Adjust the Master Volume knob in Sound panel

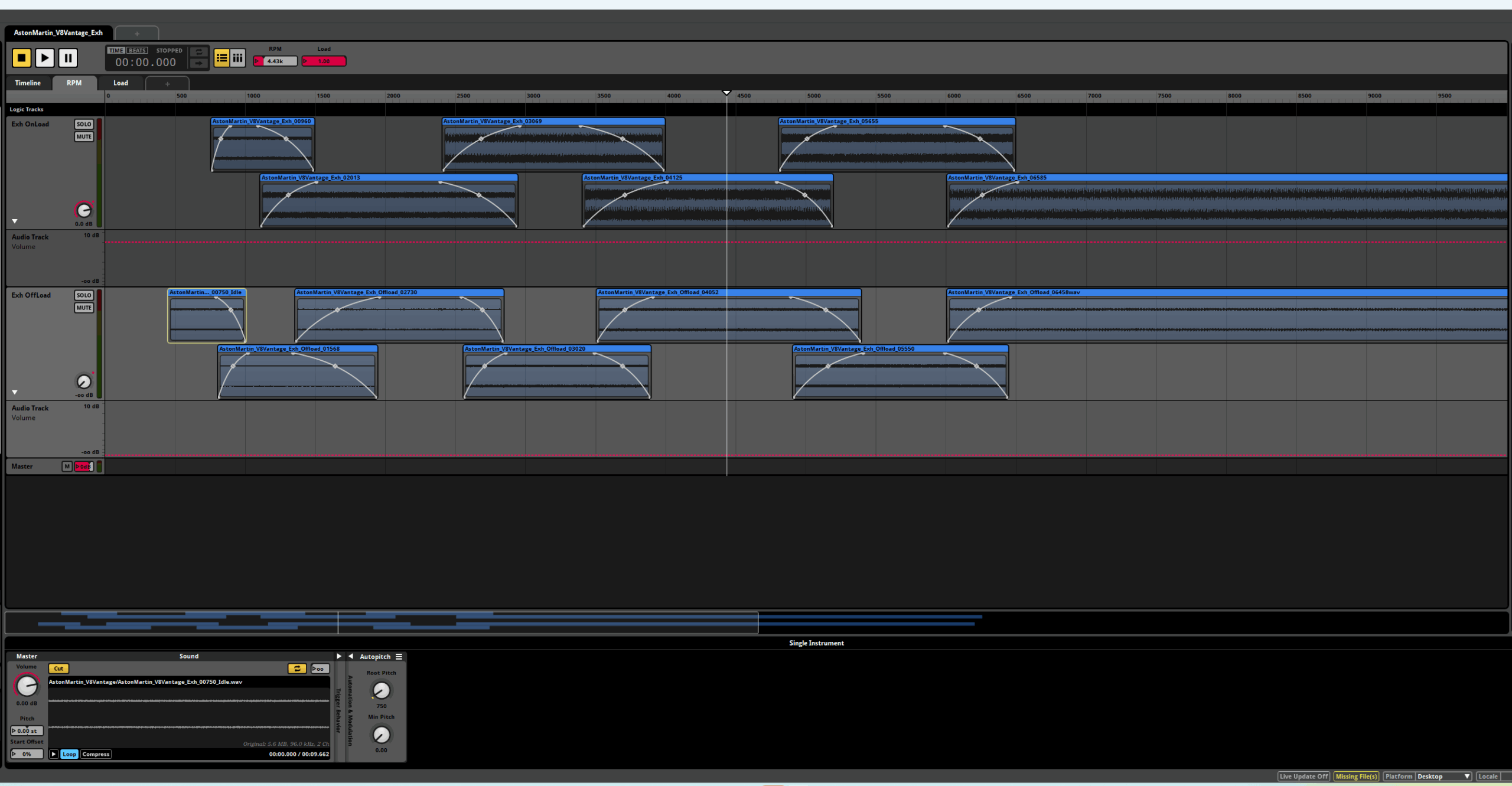click(27, 686)
